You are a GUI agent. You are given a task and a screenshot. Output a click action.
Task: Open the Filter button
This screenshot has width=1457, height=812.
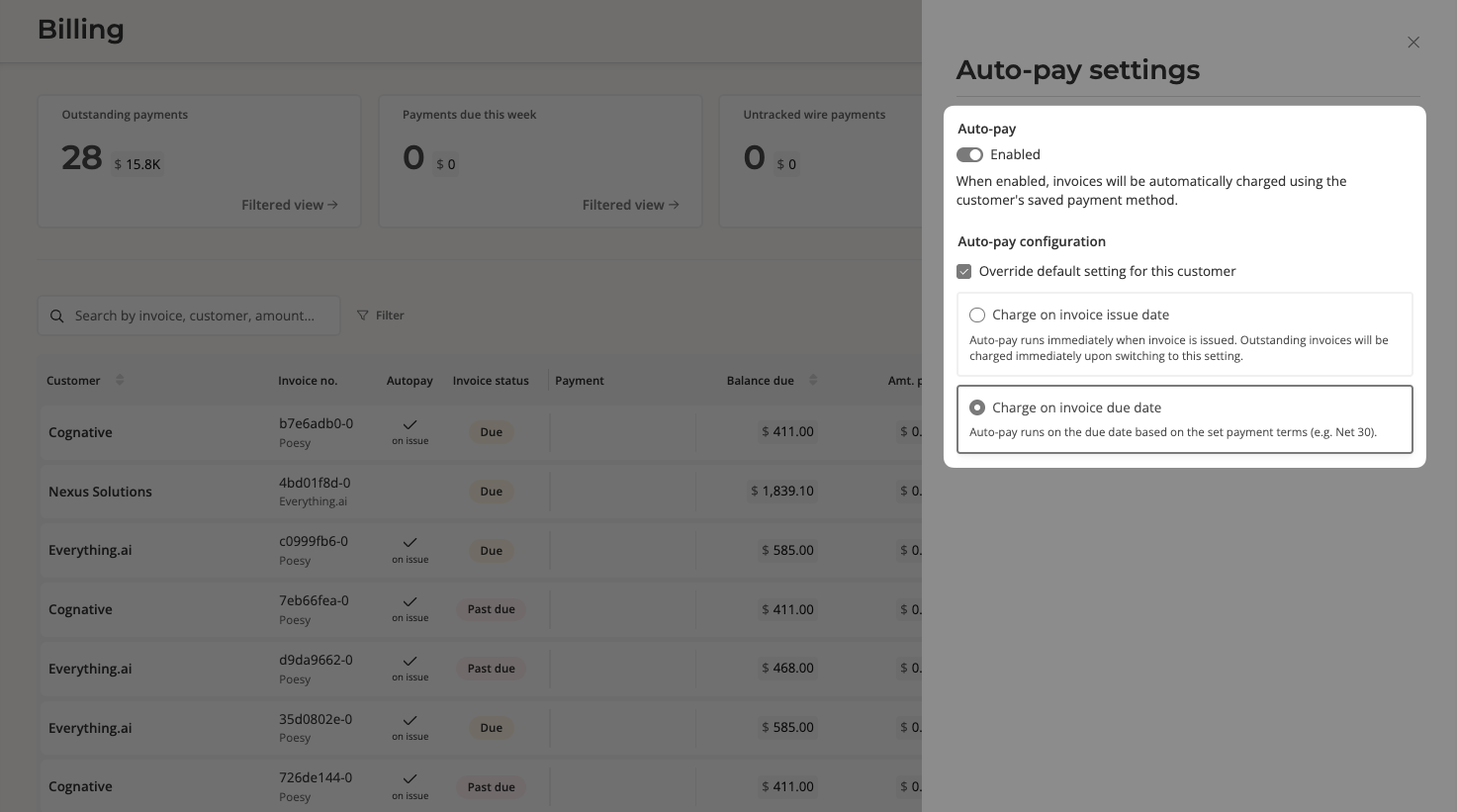pyautogui.click(x=381, y=316)
